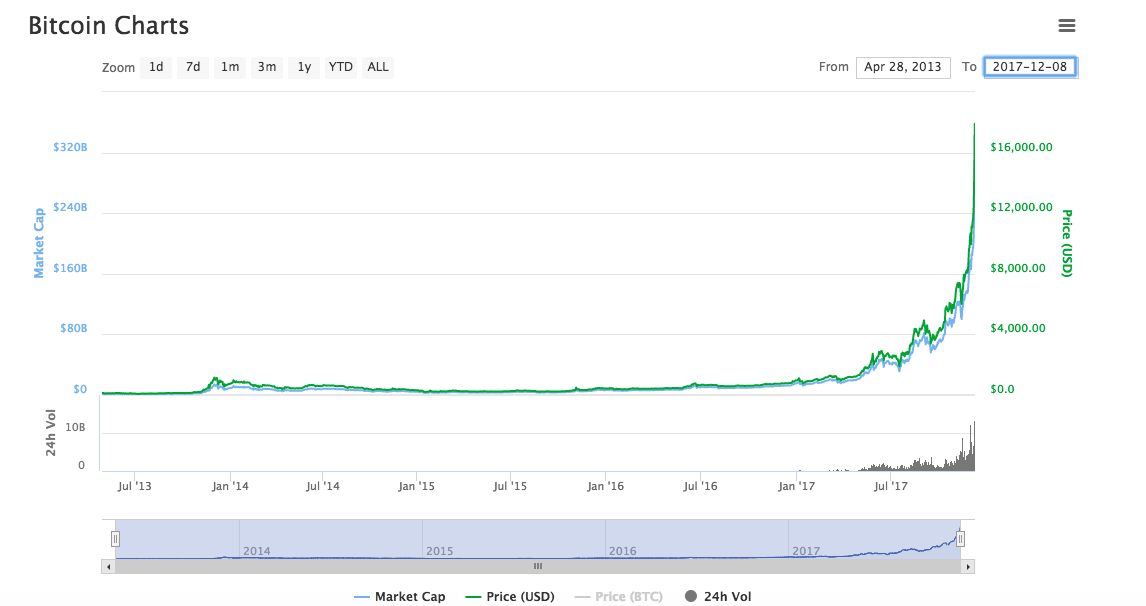The height and width of the screenshot is (606, 1146).
Task: Open the chart hamburger context menu
Action: (1066, 26)
